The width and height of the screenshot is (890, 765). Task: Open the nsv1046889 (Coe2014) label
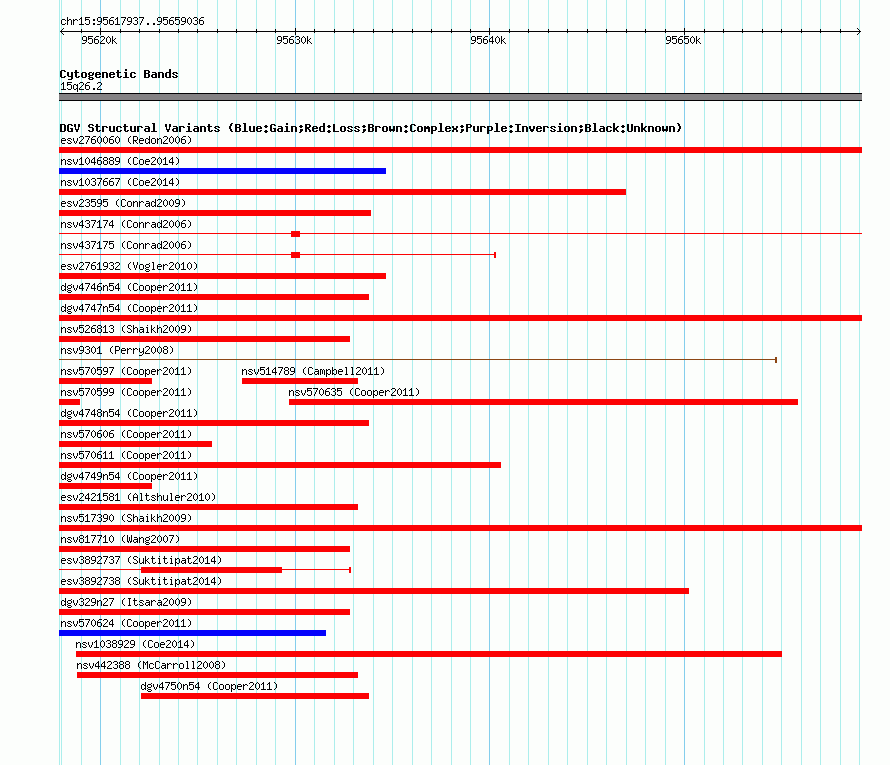(120, 161)
